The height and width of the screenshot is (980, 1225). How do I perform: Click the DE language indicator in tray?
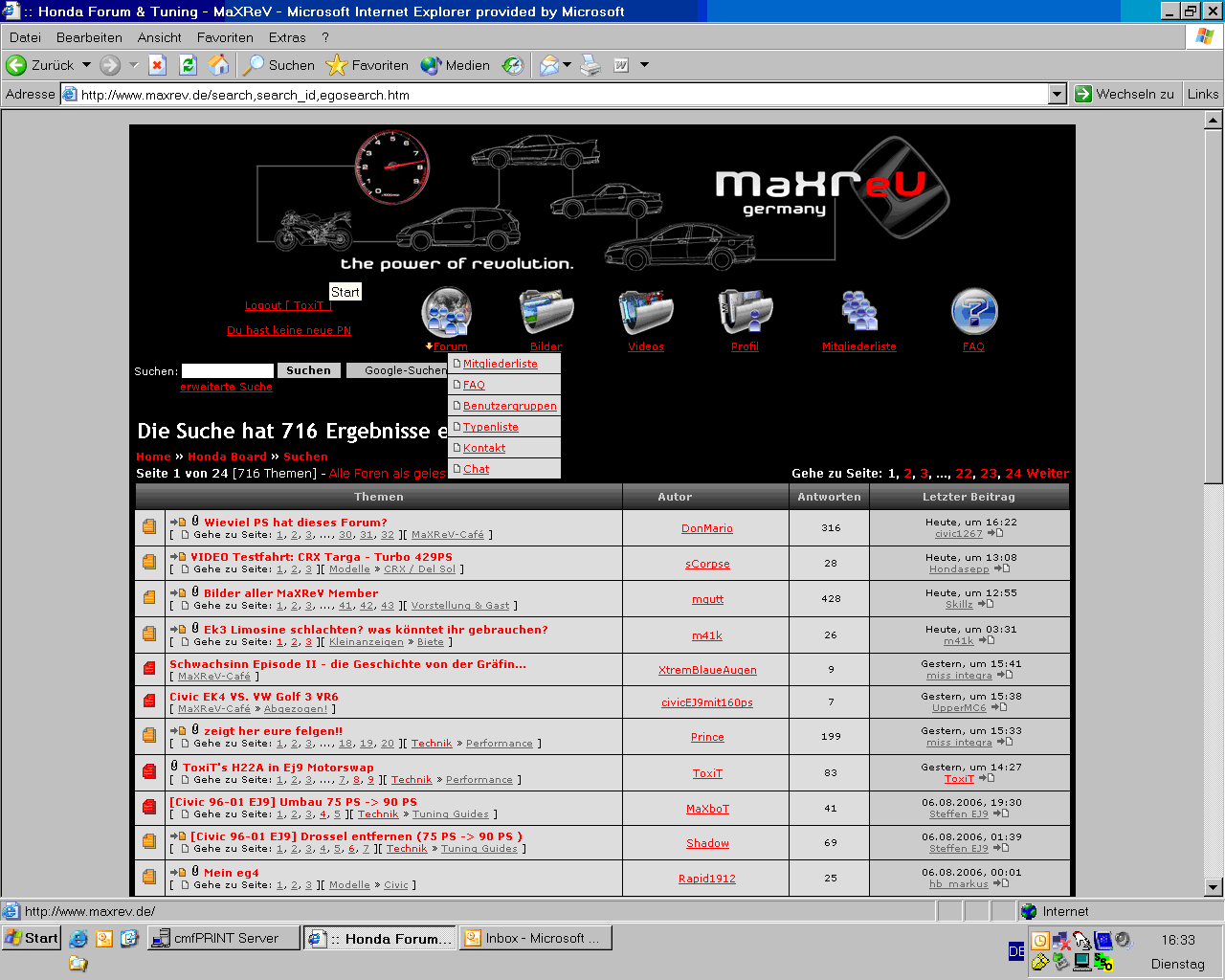(x=1016, y=951)
